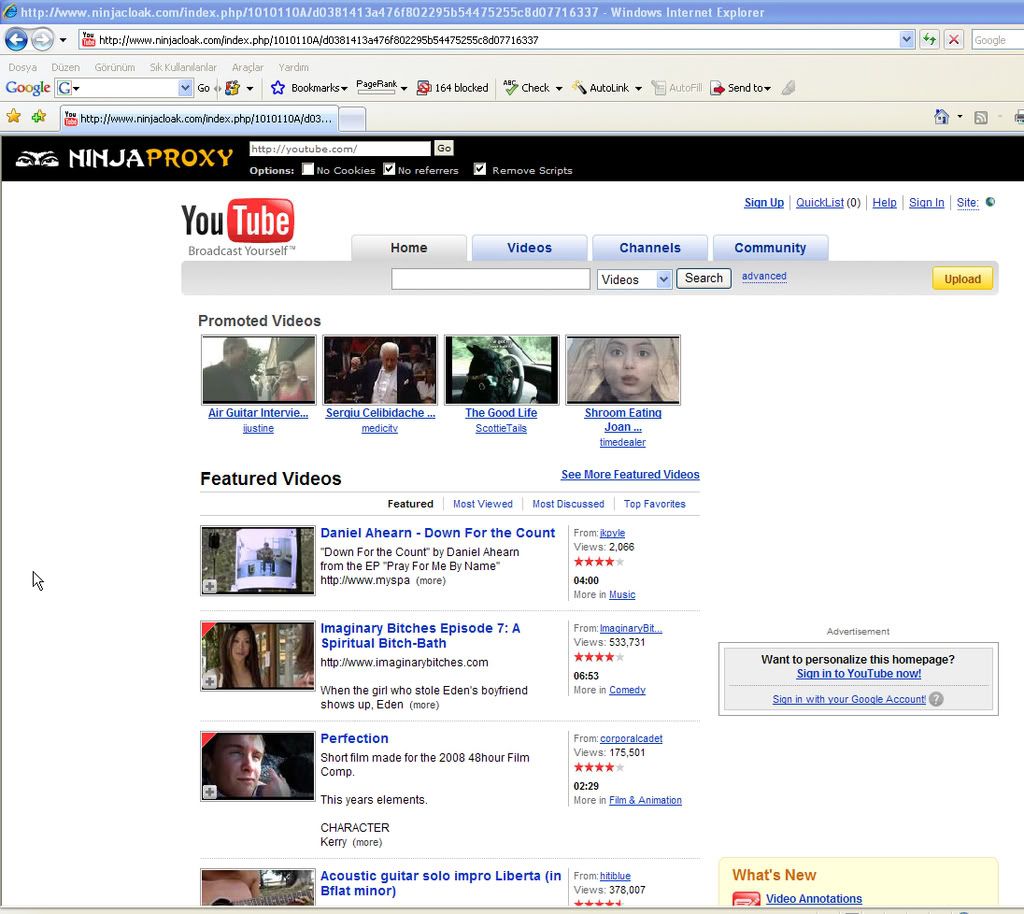Click the YouTube Search button
This screenshot has height=914, width=1024.
click(703, 278)
